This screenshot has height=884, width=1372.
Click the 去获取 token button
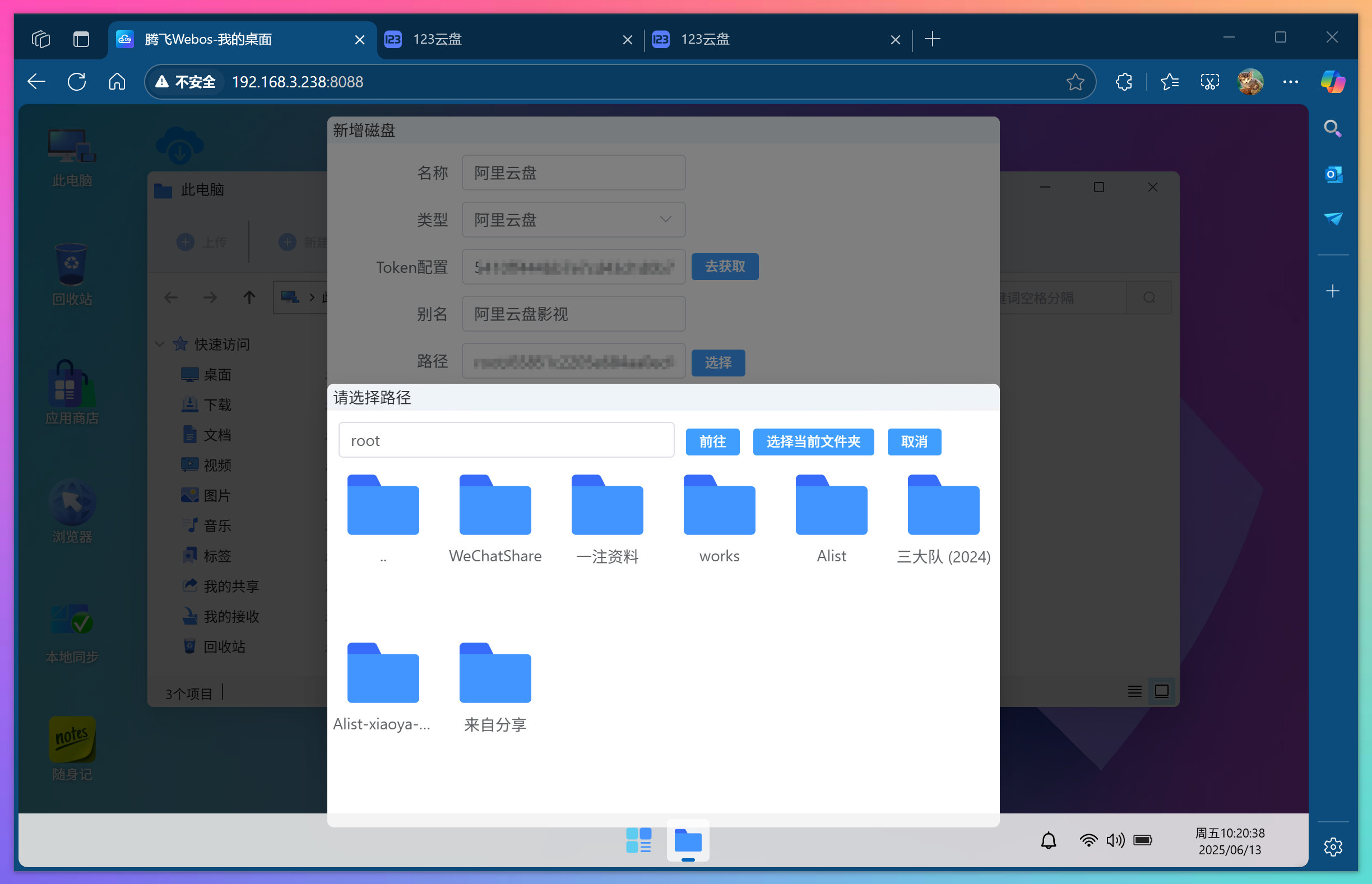point(725,266)
